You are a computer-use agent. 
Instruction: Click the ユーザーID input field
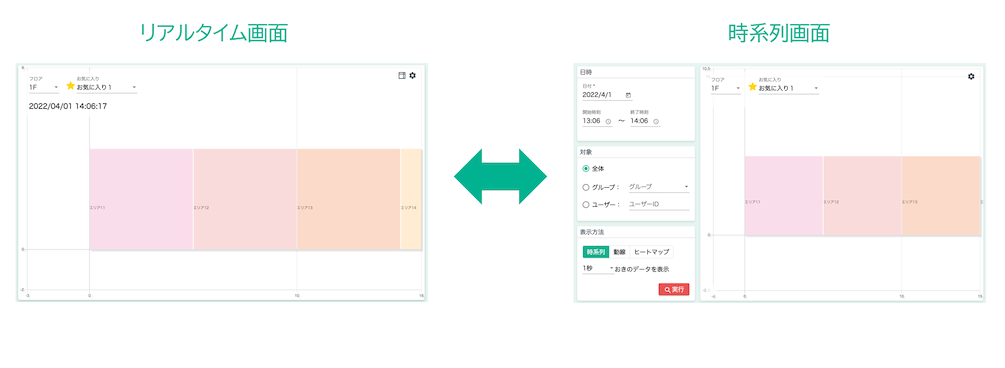[x=658, y=205]
